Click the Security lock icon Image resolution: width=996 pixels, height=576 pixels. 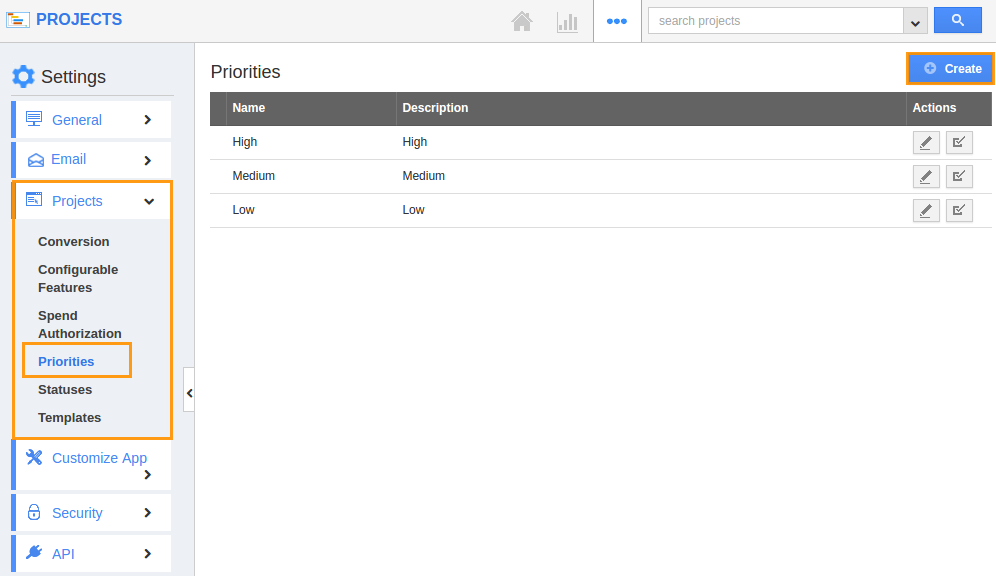(34, 512)
